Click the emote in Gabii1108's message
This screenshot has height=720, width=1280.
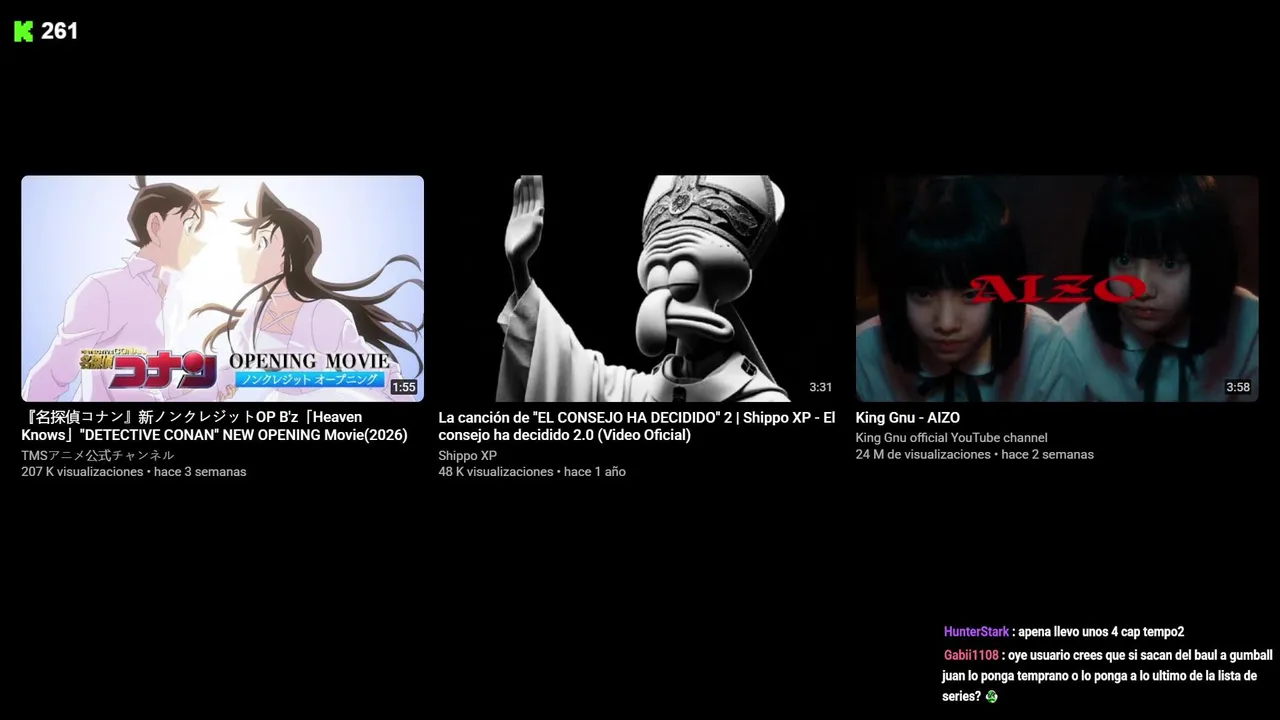click(x=991, y=697)
